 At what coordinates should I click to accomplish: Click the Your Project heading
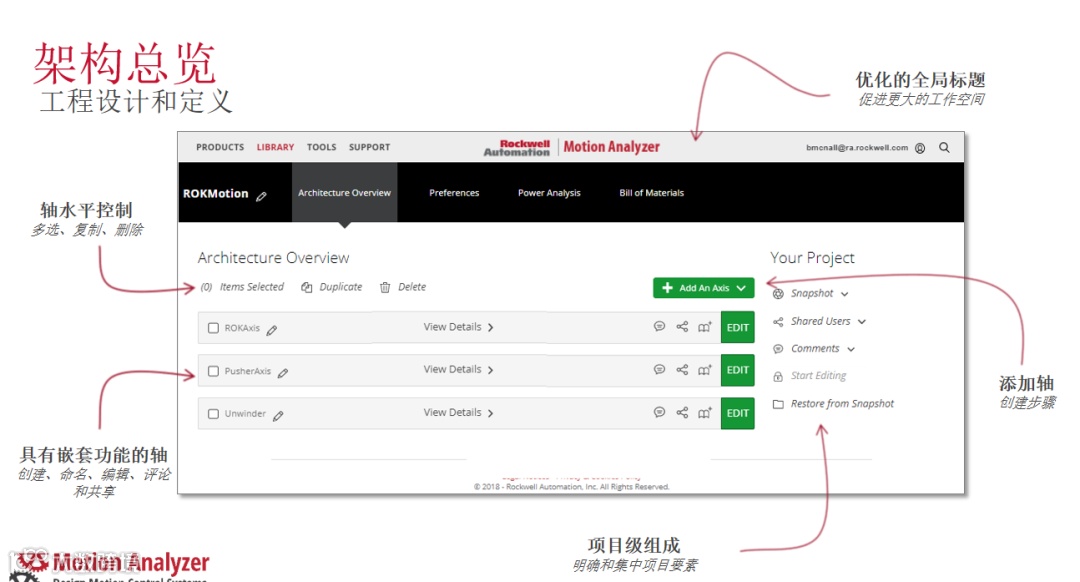pos(812,258)
